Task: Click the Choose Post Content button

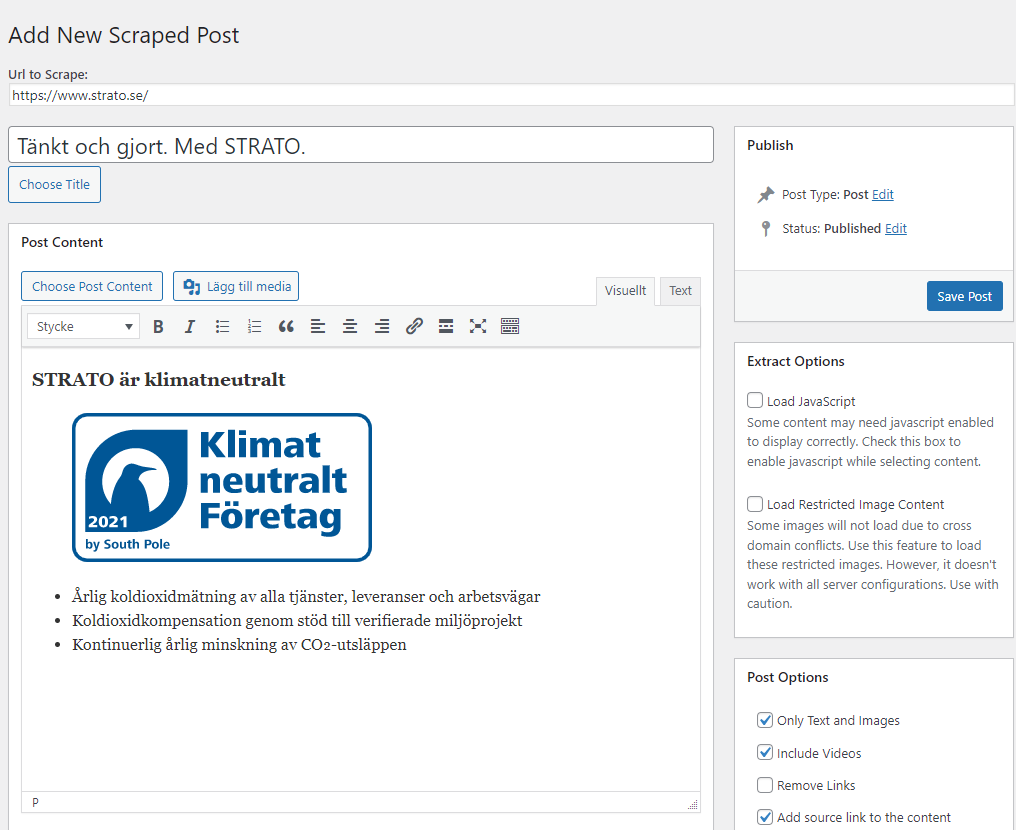Action: point(92,286)
